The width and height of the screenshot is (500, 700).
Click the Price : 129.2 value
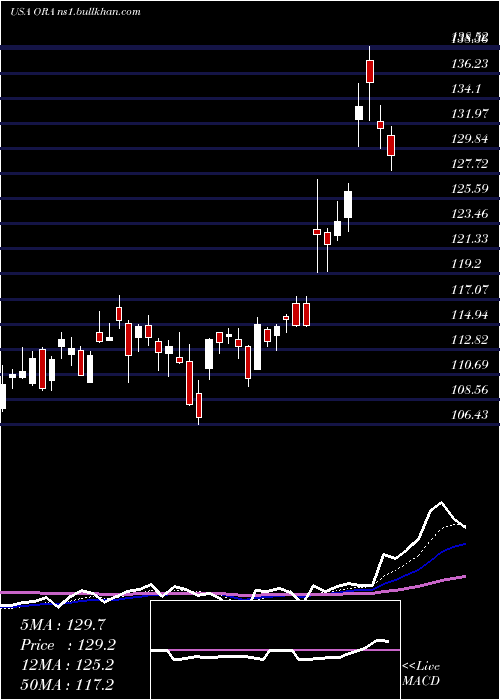pos(68,645)
